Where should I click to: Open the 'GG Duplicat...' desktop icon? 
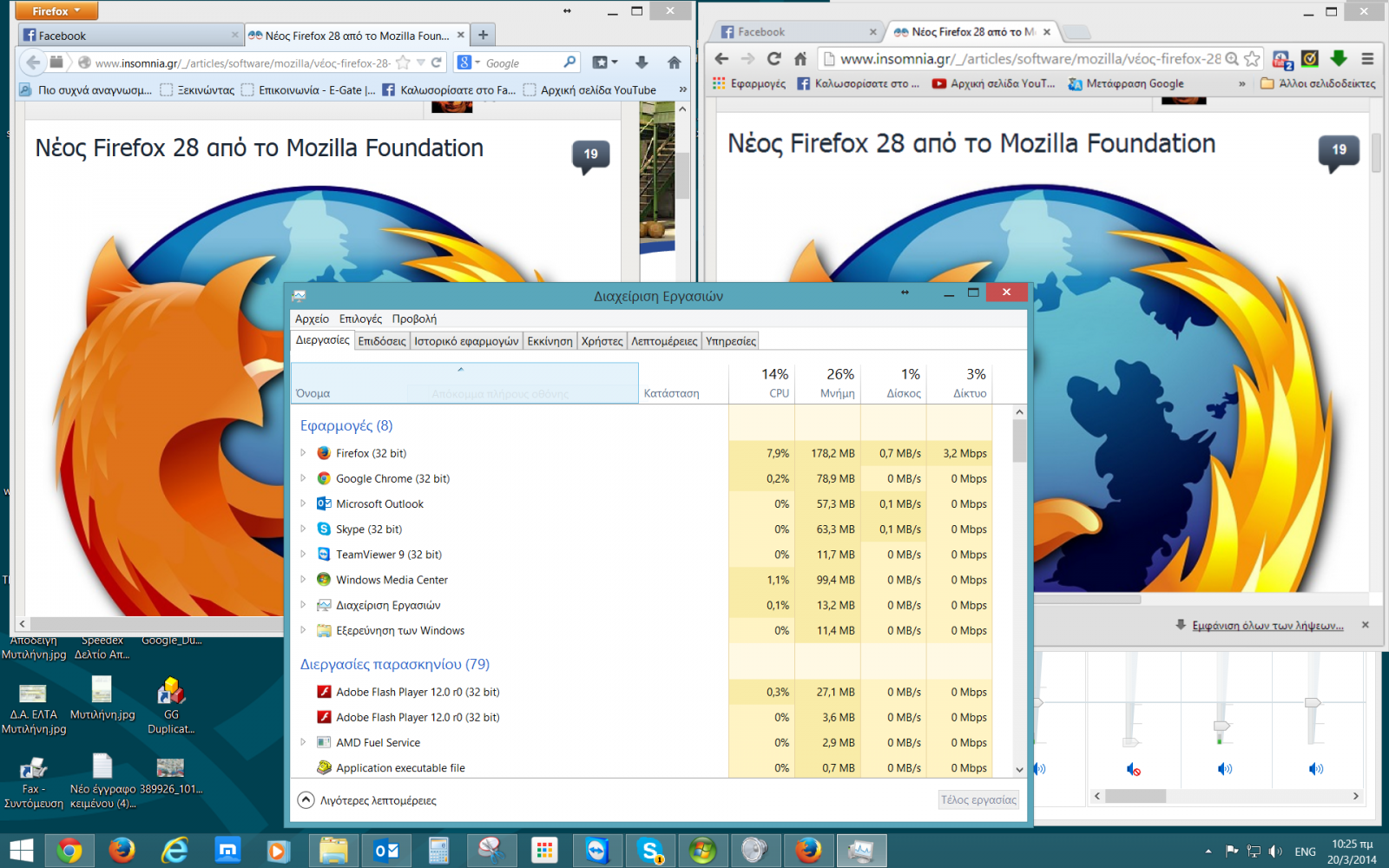tap(171, 707)
